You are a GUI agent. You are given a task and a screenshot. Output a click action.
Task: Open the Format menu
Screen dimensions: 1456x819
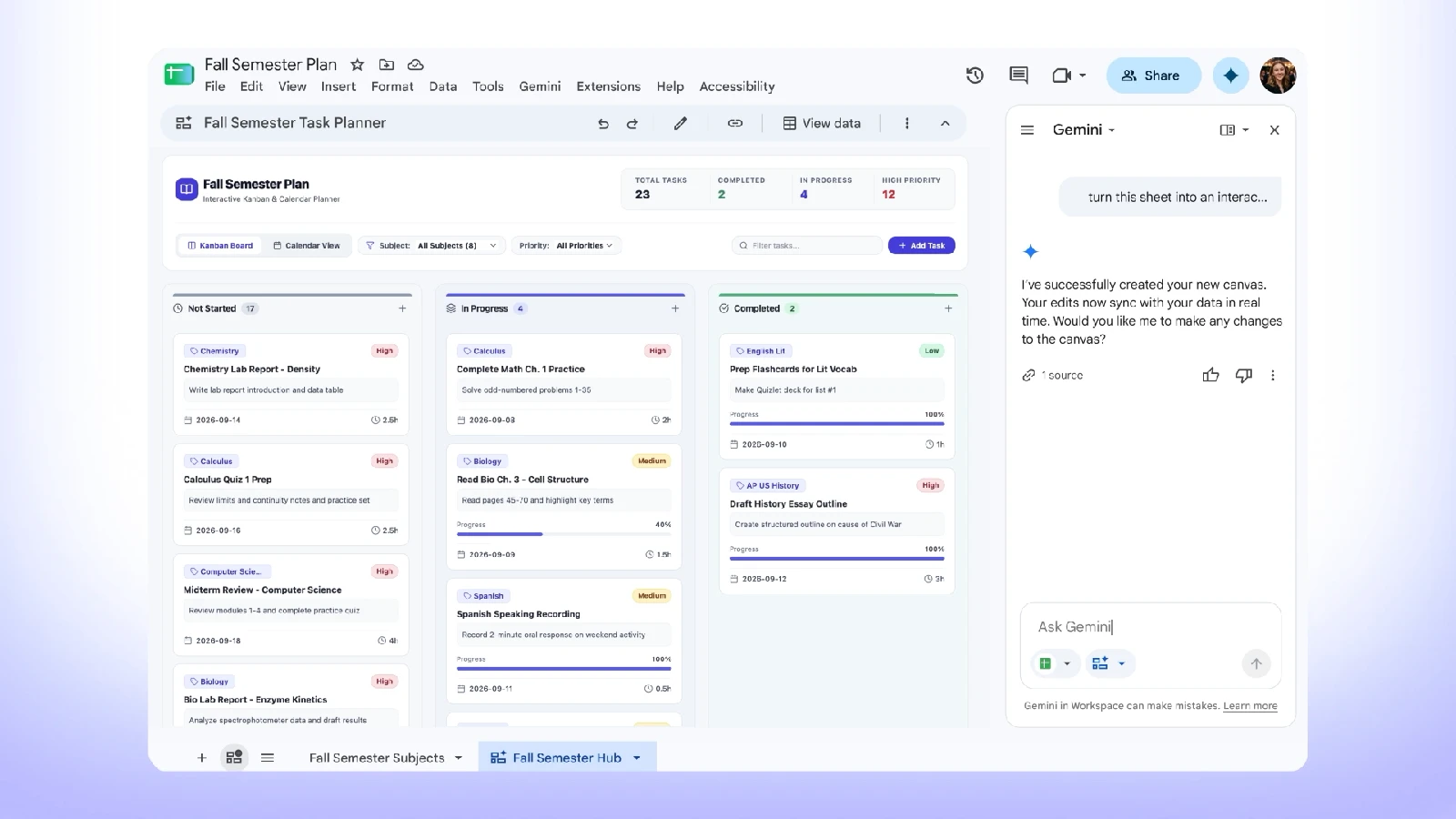tap(392, 86)
